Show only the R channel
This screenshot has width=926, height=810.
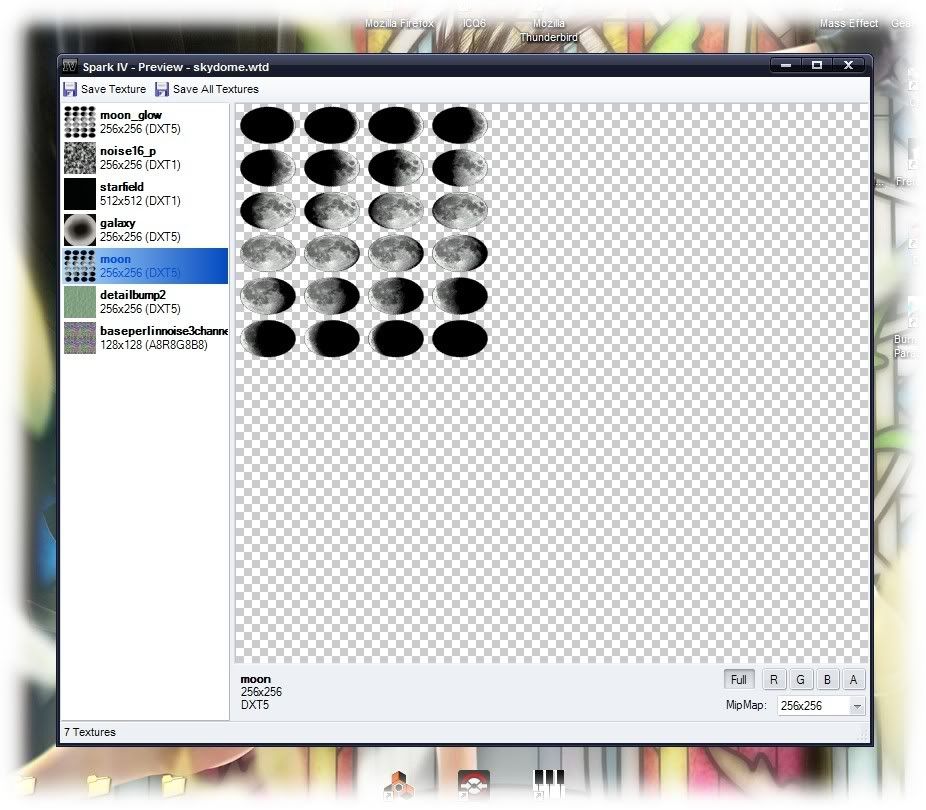[x=773, y=680]
